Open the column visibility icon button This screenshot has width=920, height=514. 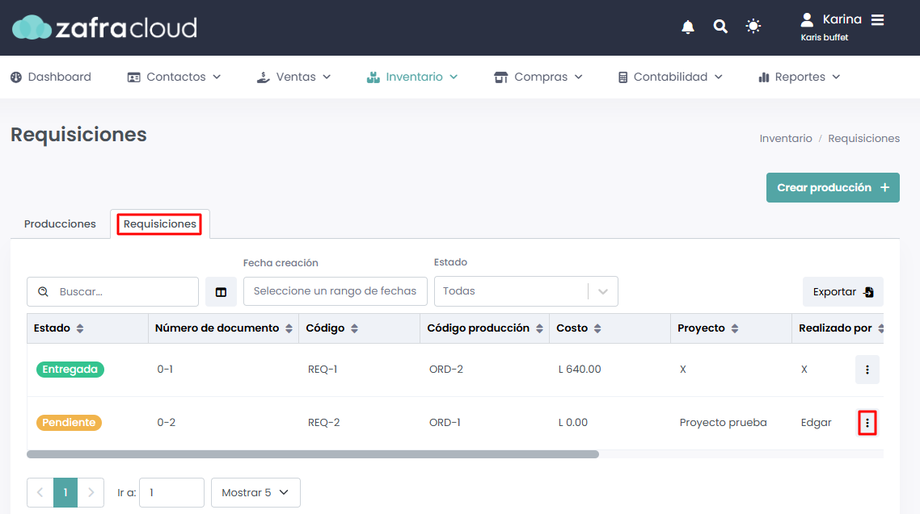(x=221, y=292)
